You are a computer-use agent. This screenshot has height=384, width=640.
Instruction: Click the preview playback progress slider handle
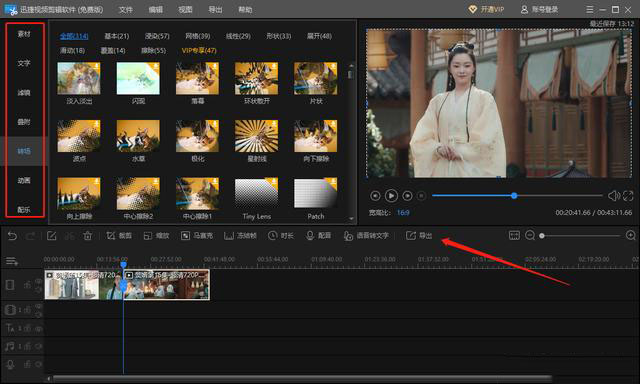[514, 196]
